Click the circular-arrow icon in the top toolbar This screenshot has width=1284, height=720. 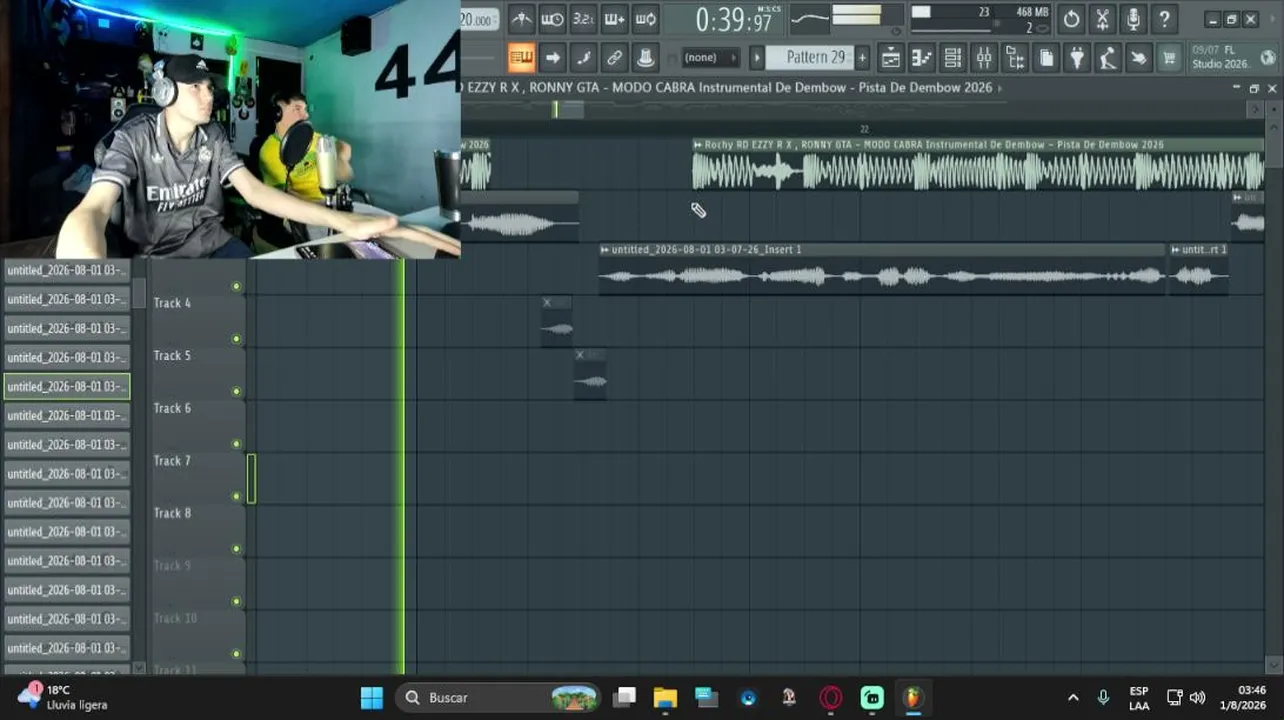(1071, 19)
